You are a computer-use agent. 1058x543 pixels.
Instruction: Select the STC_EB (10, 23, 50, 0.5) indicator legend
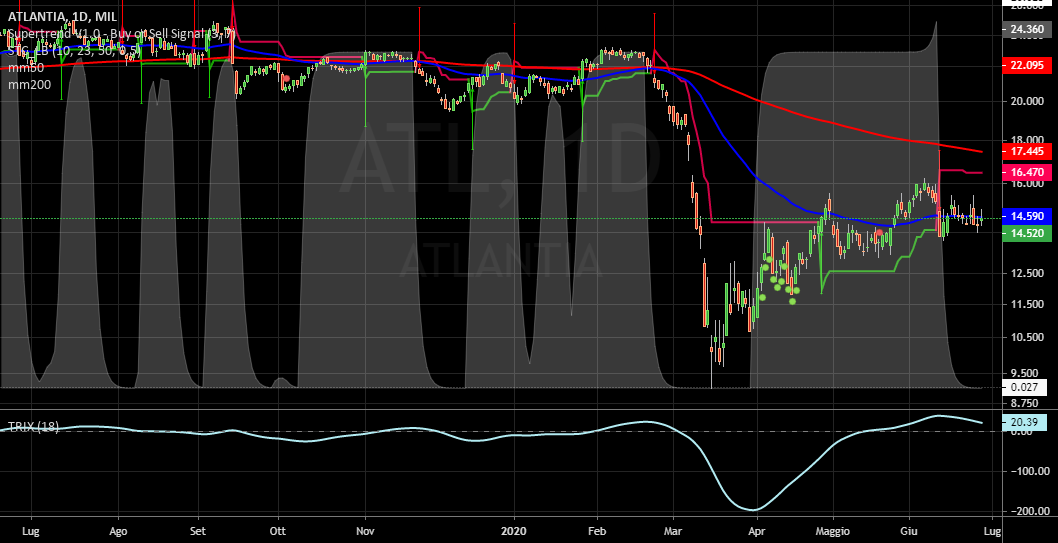coord(74,51)
